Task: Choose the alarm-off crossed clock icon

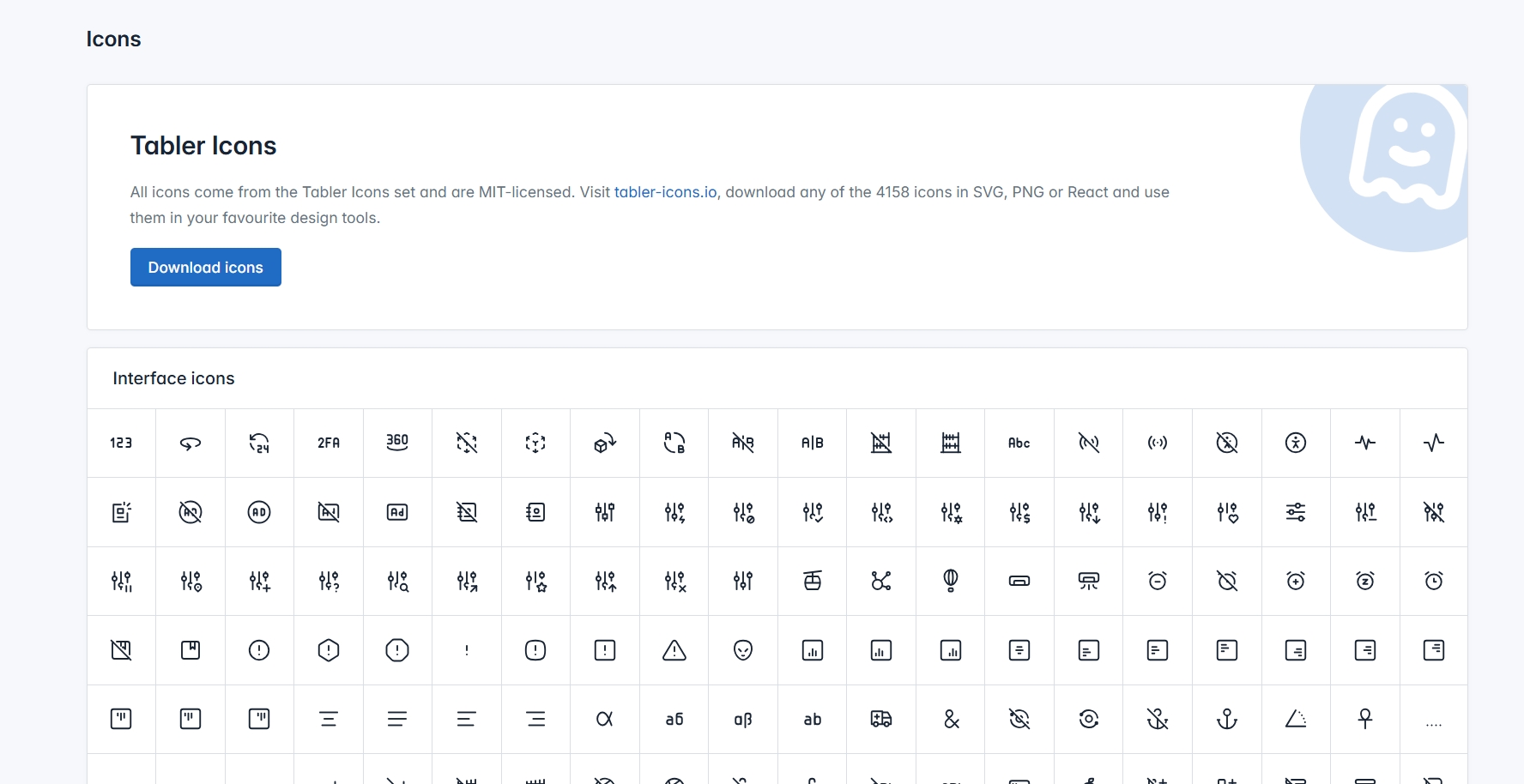Action: tap(1227, 581)
